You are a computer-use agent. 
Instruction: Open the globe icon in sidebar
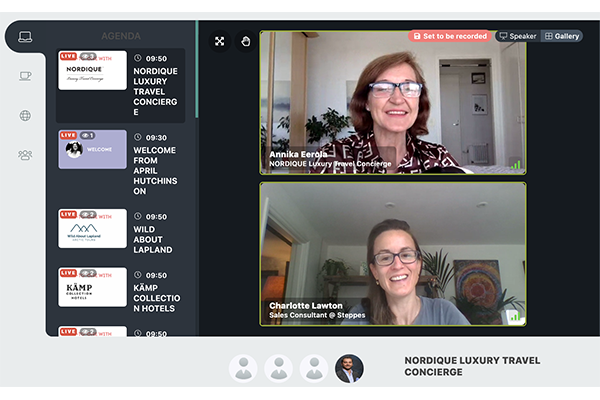tap(25, 115)
